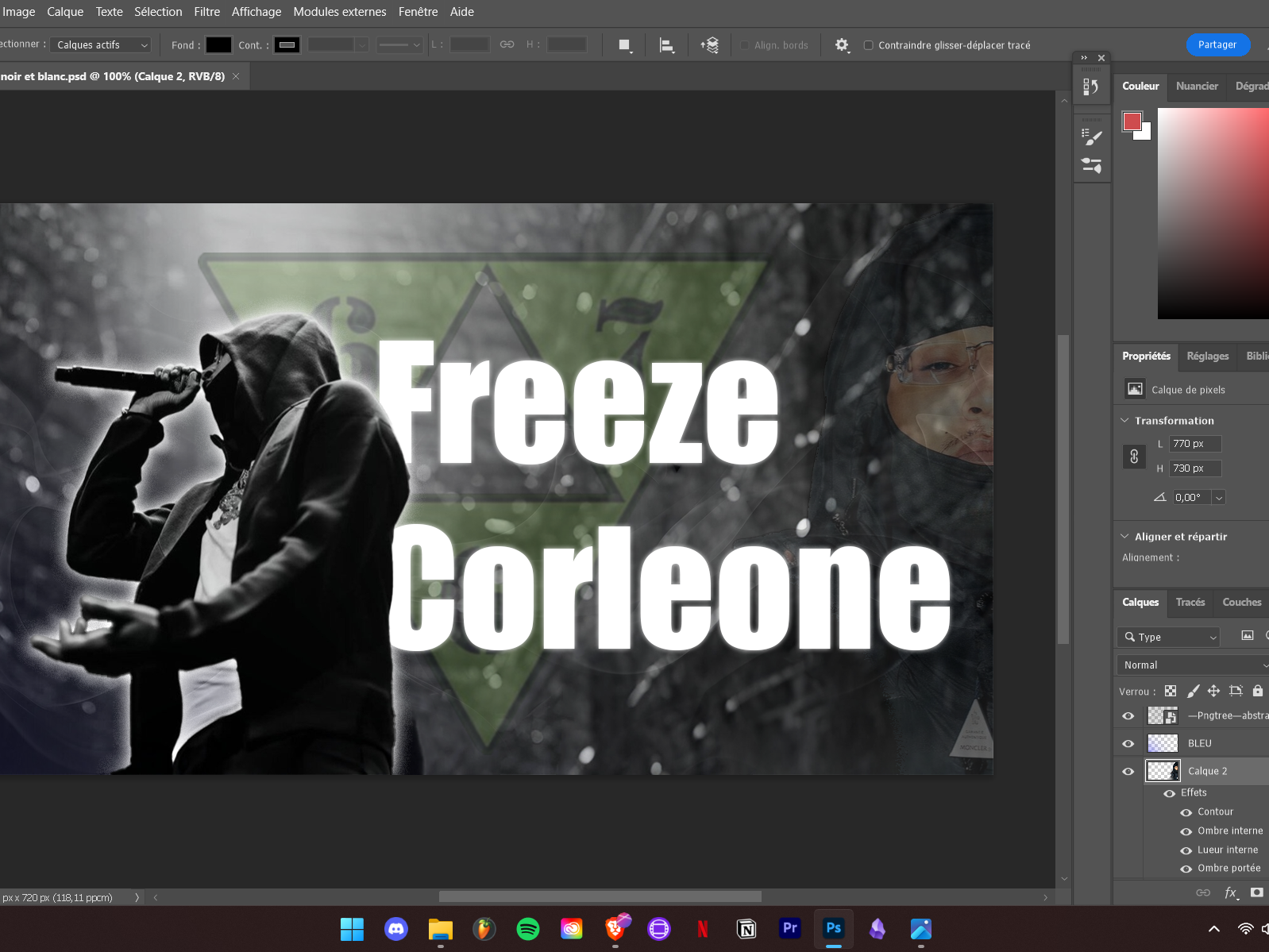Open the Filtre menu
Screen dimensions: 1269x952
coord(207,12)
